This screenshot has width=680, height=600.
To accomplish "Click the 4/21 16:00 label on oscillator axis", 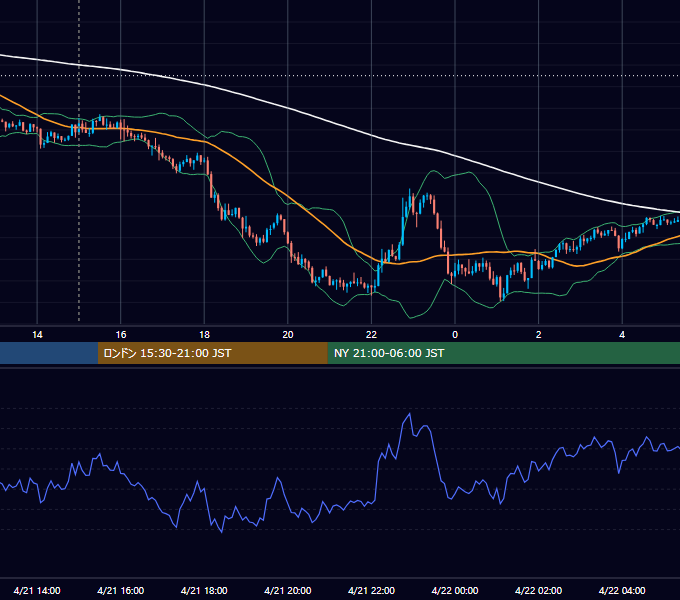I will coord(121,590).
